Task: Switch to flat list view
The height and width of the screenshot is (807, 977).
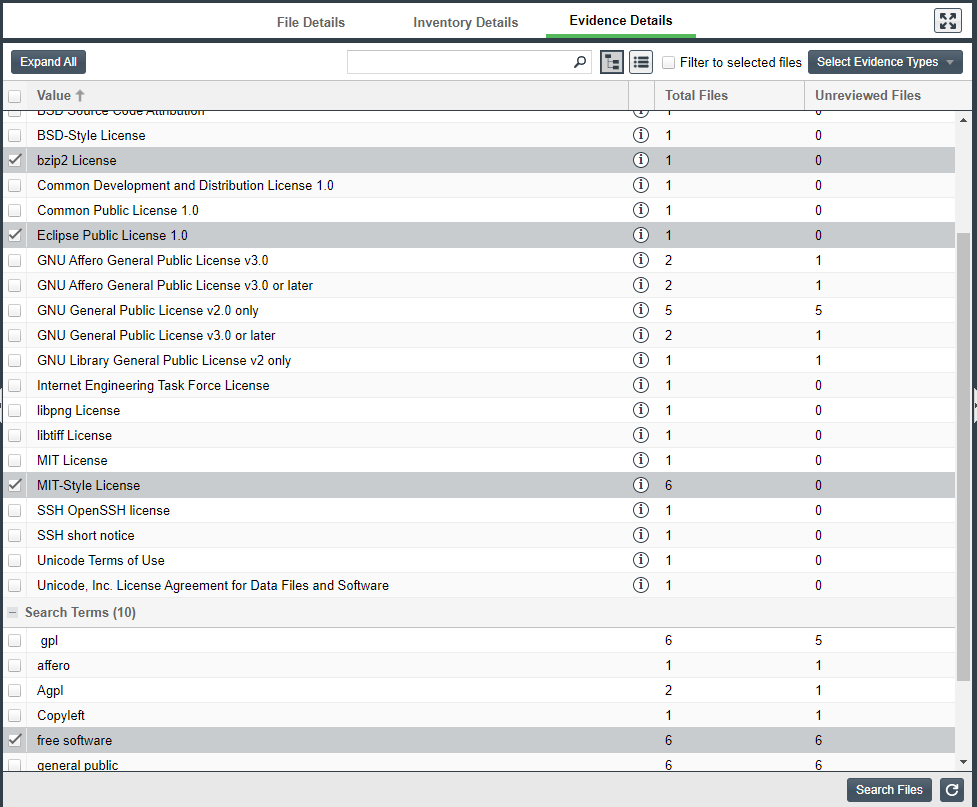Action: pos(640,62)
